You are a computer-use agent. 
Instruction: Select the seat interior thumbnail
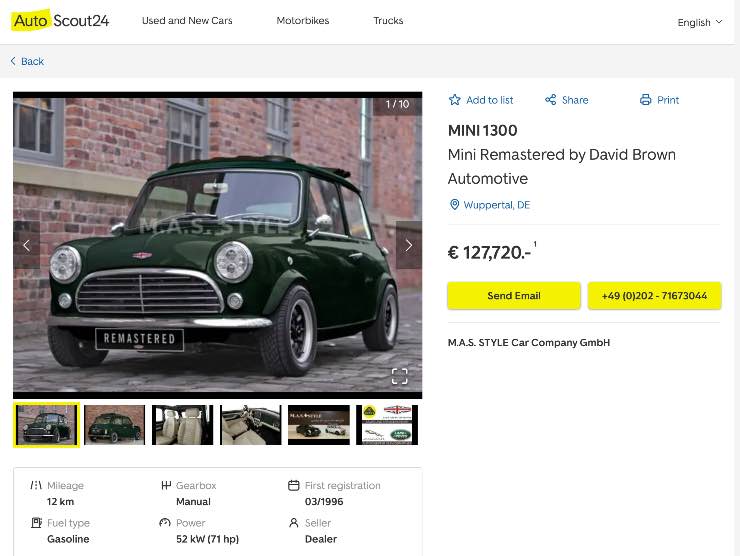183,425
